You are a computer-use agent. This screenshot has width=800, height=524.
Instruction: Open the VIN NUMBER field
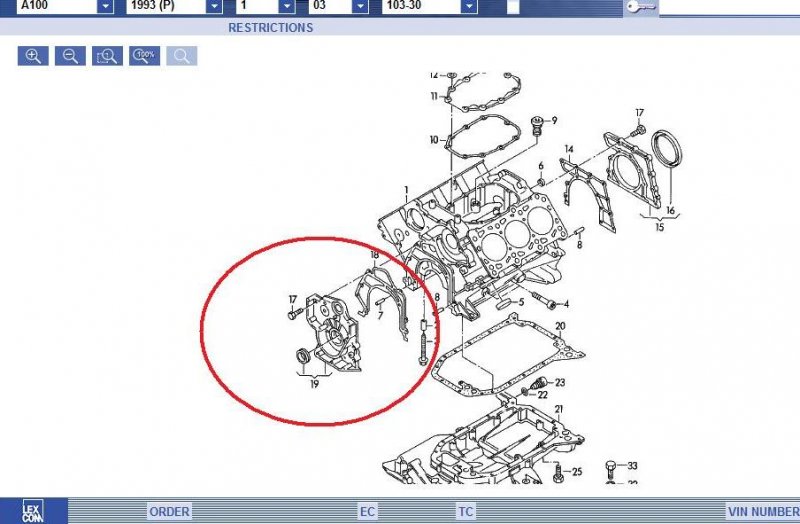[x=764, y=512]
